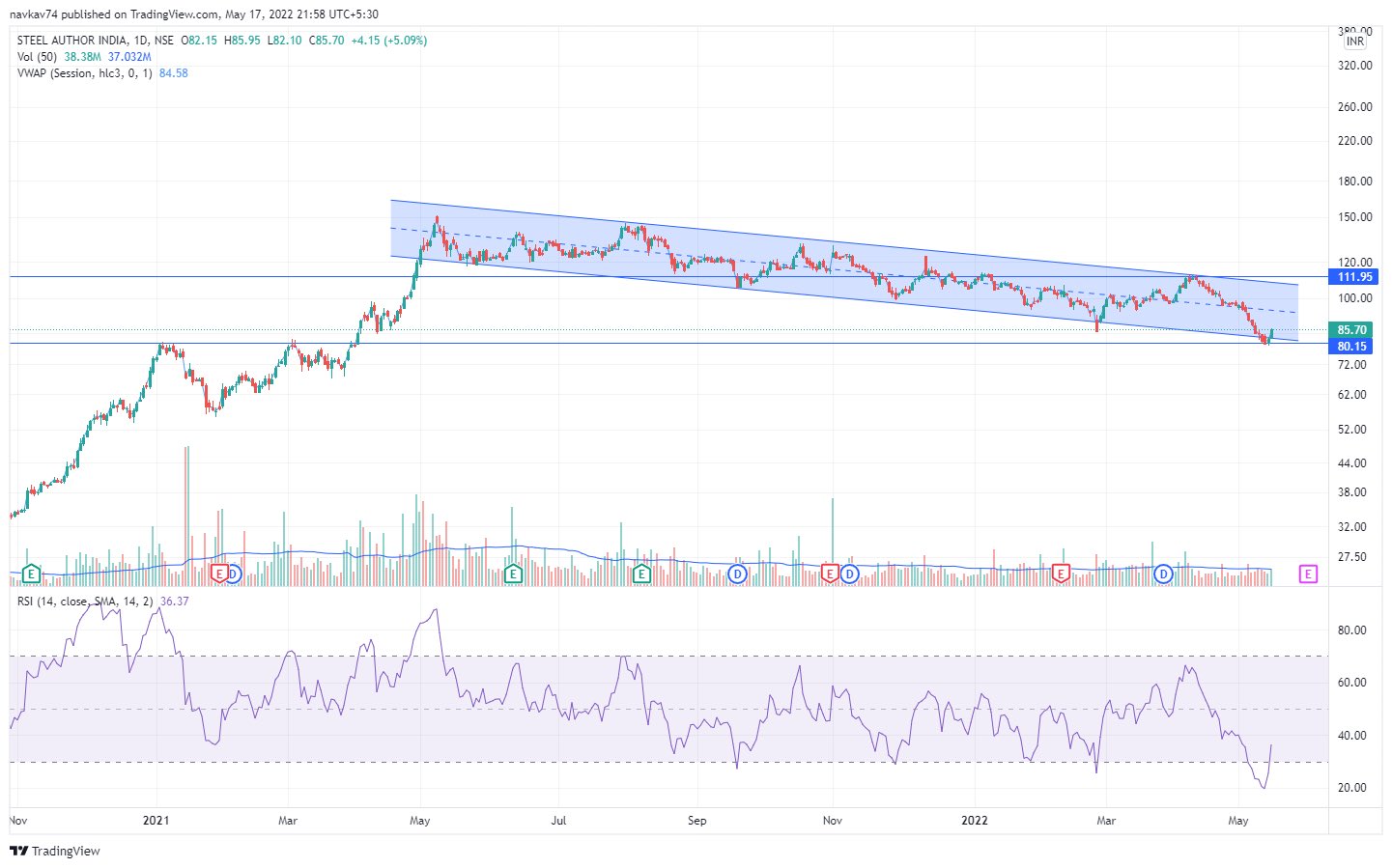
Task: Click the red earnings marker near February 2022
Action: point(1061,574)
